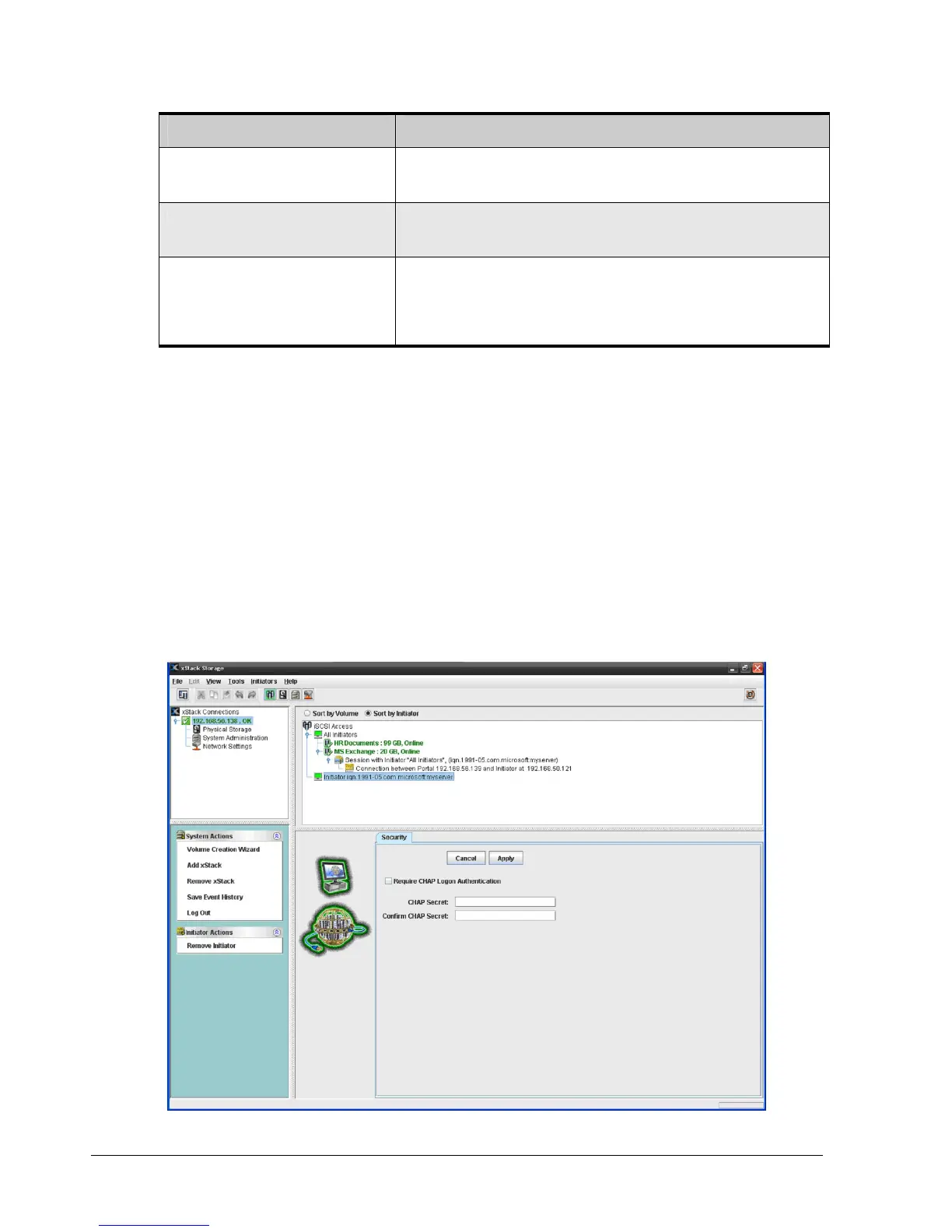This screenshot has height=1232, width=952.
Task: Click the Log Out action
Action: point(199,913)
